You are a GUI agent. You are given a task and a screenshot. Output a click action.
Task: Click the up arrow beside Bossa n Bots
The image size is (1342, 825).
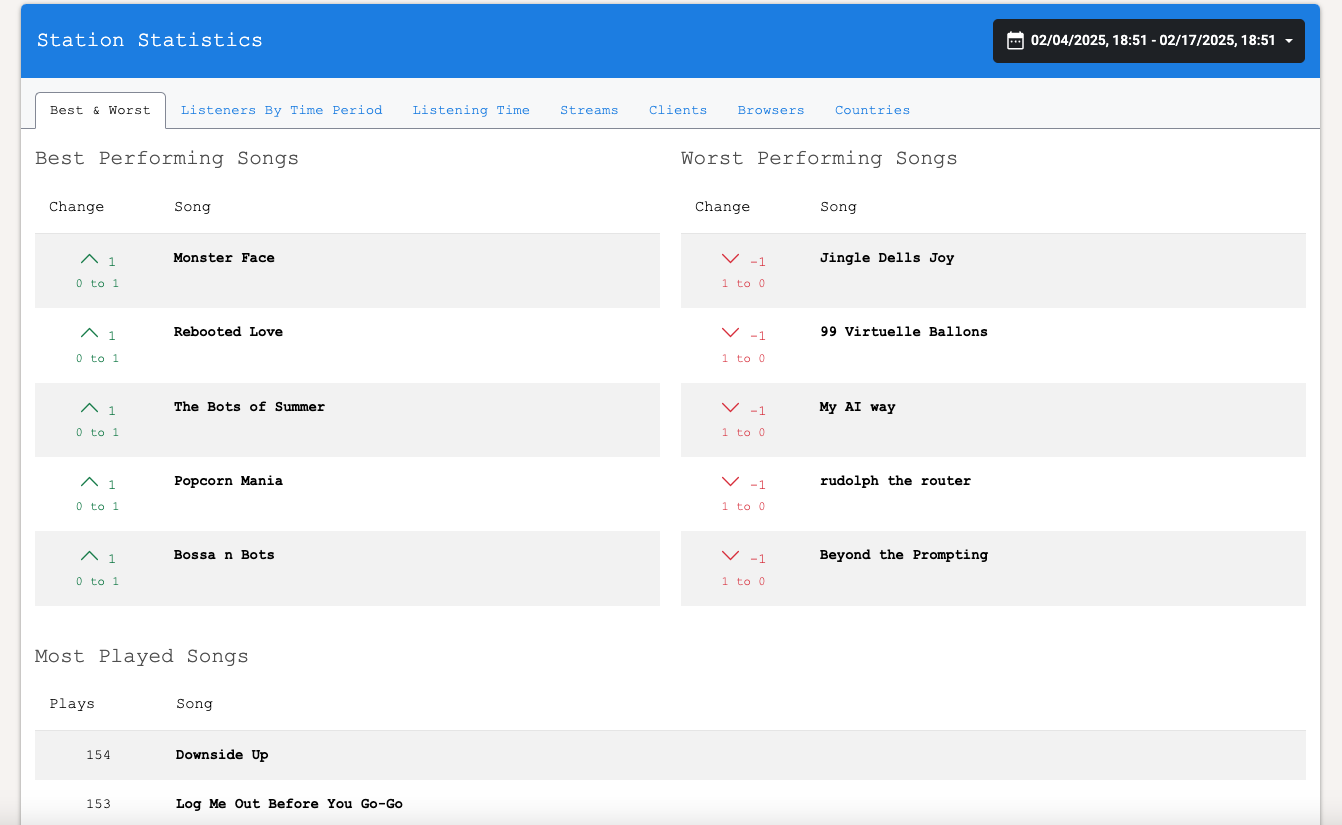(x=89, y=557)
